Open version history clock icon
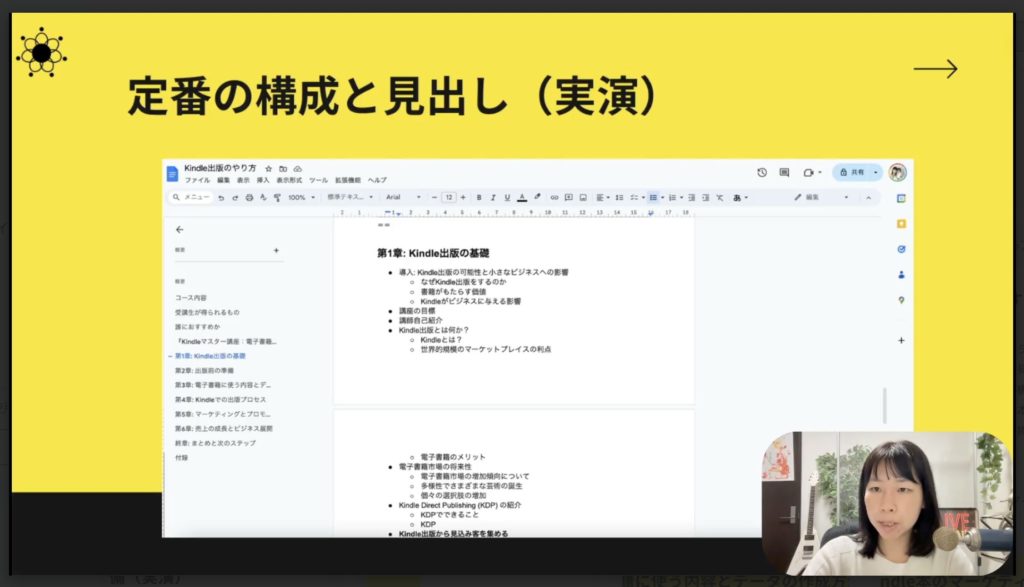Image resolution: width=1024 pixels, height=587 pixels. click(762, 172)
